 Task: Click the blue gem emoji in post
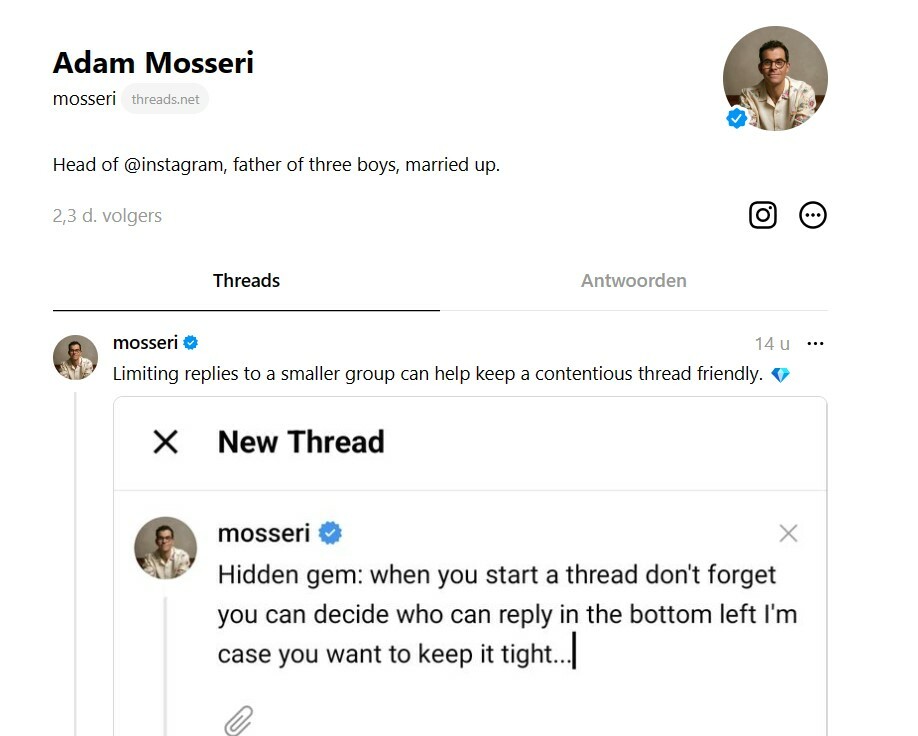click(x=780, y=375)
